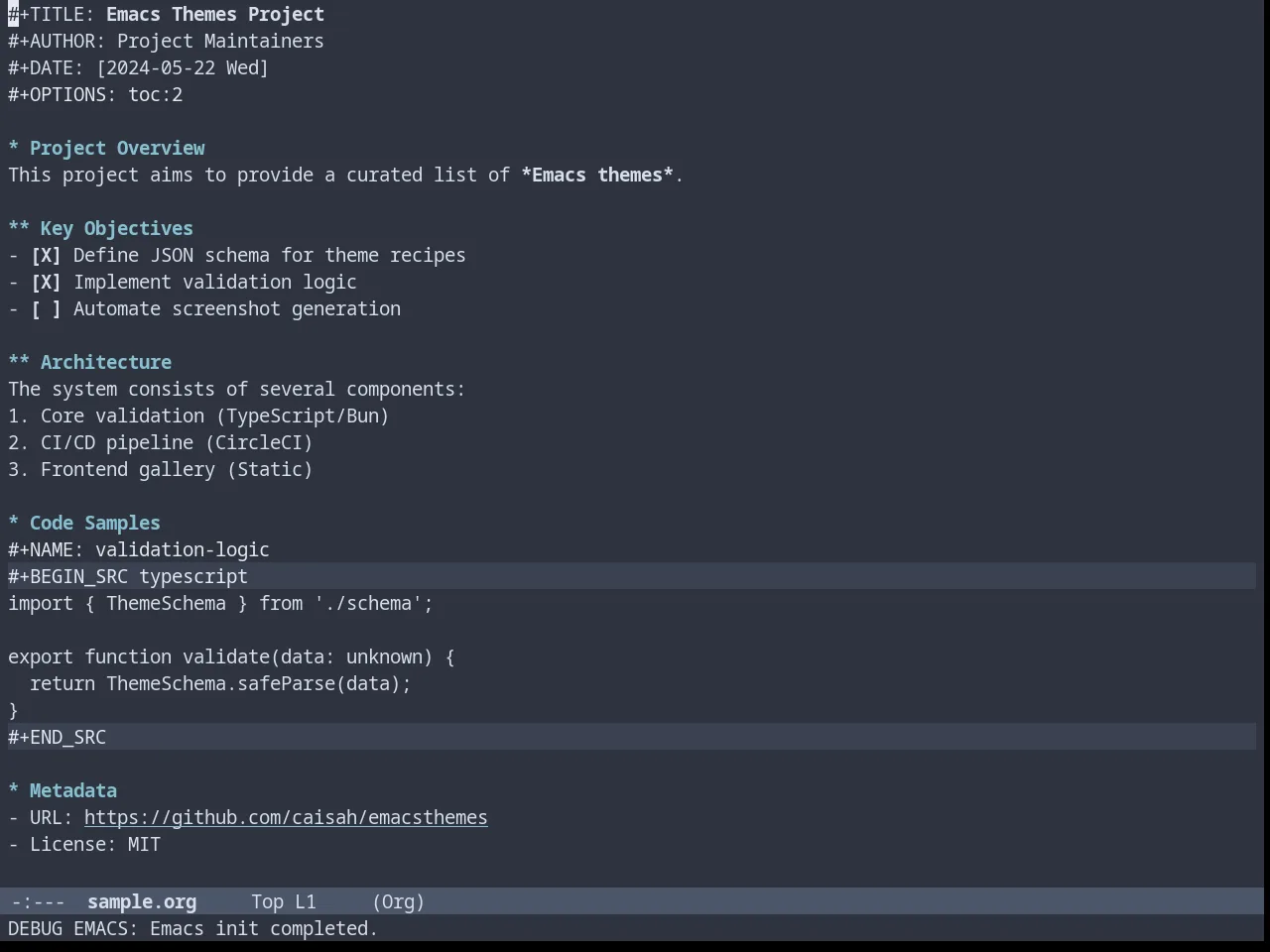Click the License: MIT list item

pos(84,845)
